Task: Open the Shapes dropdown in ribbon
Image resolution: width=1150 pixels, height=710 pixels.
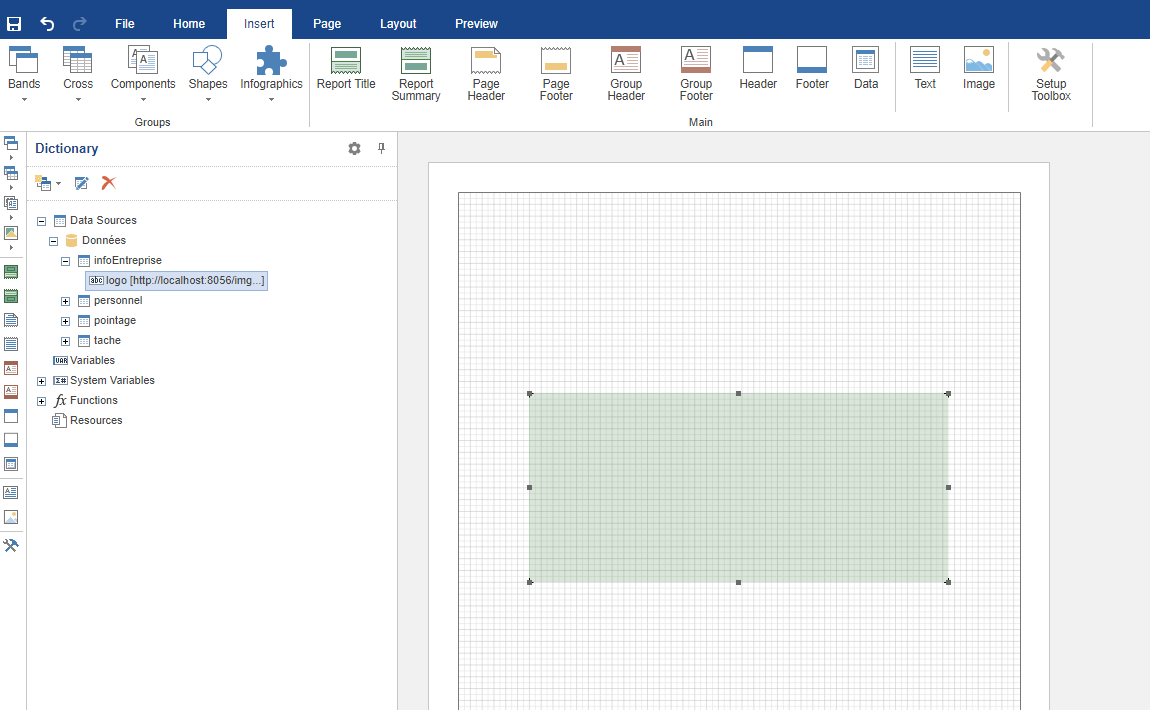Action: (208, 73)
